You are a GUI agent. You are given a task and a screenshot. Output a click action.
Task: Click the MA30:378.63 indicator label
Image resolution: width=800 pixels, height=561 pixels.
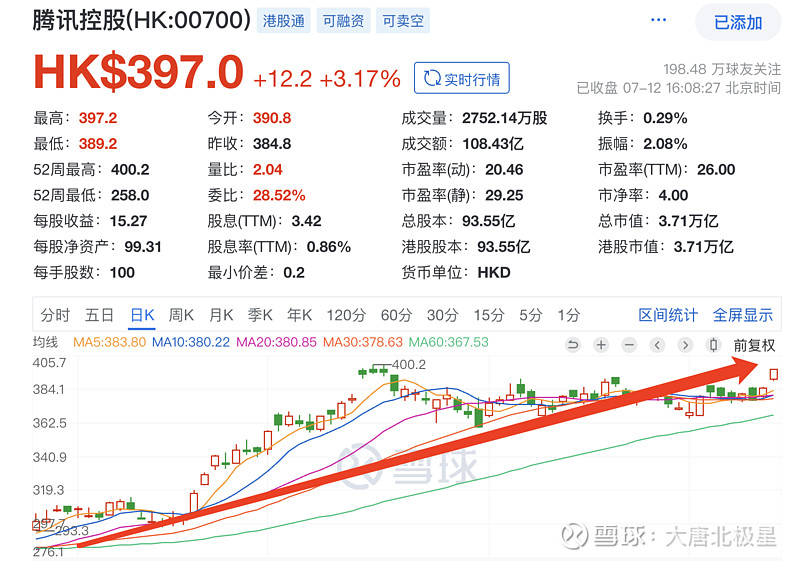point(363,342)
